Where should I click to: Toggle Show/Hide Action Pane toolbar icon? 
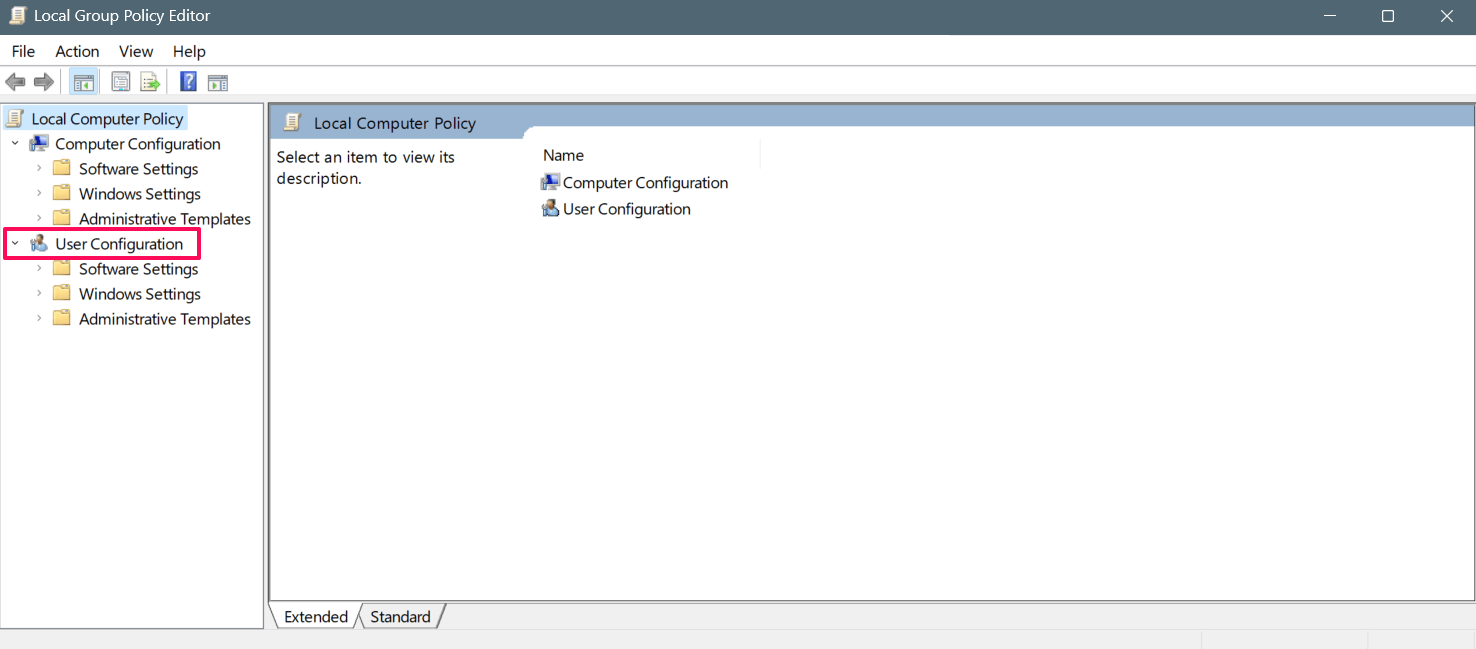(218, 82)
